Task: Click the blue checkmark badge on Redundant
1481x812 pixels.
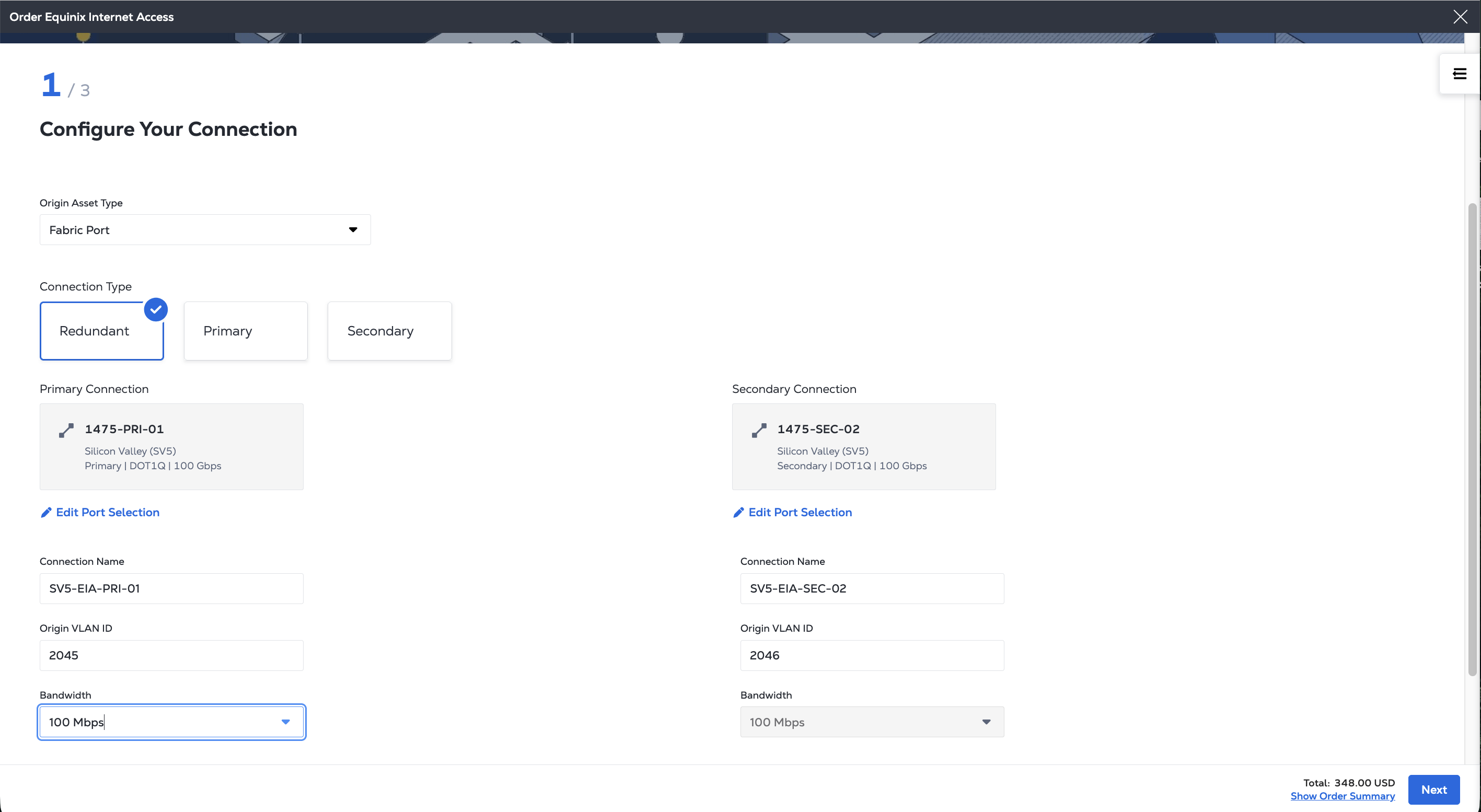Action: click(x=156, y=309)
